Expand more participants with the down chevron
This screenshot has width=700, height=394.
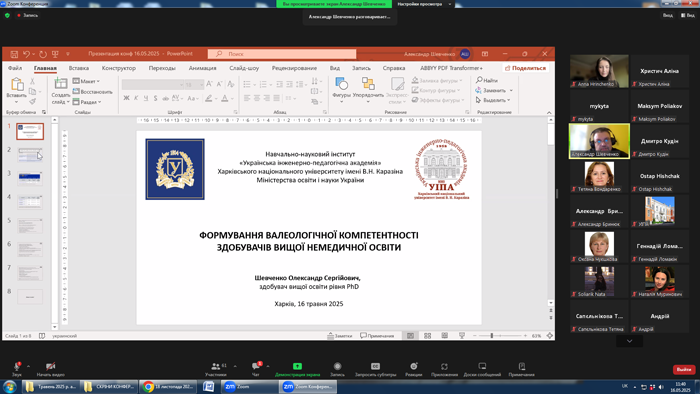point(629,341)
